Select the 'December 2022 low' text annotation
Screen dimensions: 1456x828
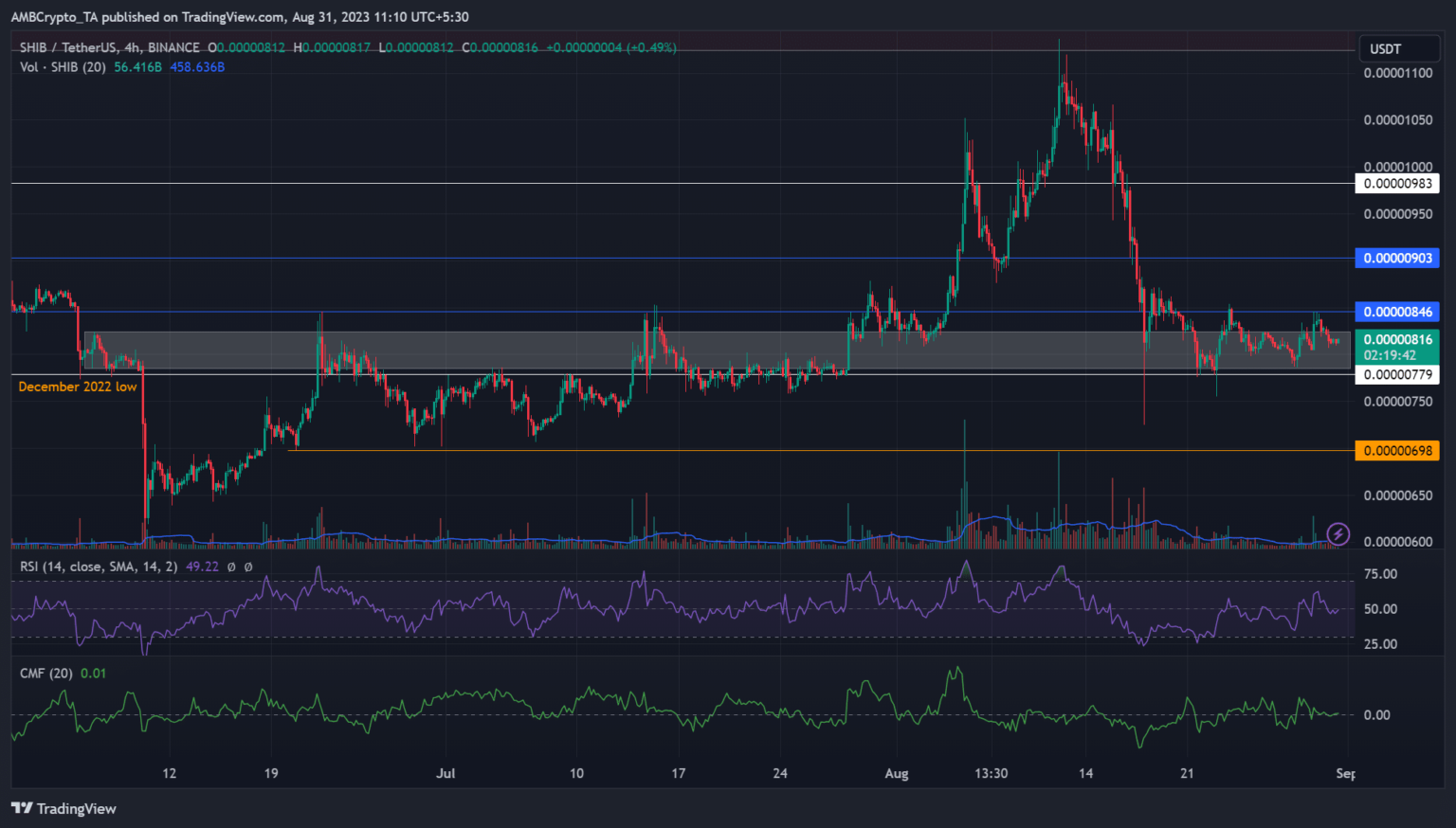(78, 387)
